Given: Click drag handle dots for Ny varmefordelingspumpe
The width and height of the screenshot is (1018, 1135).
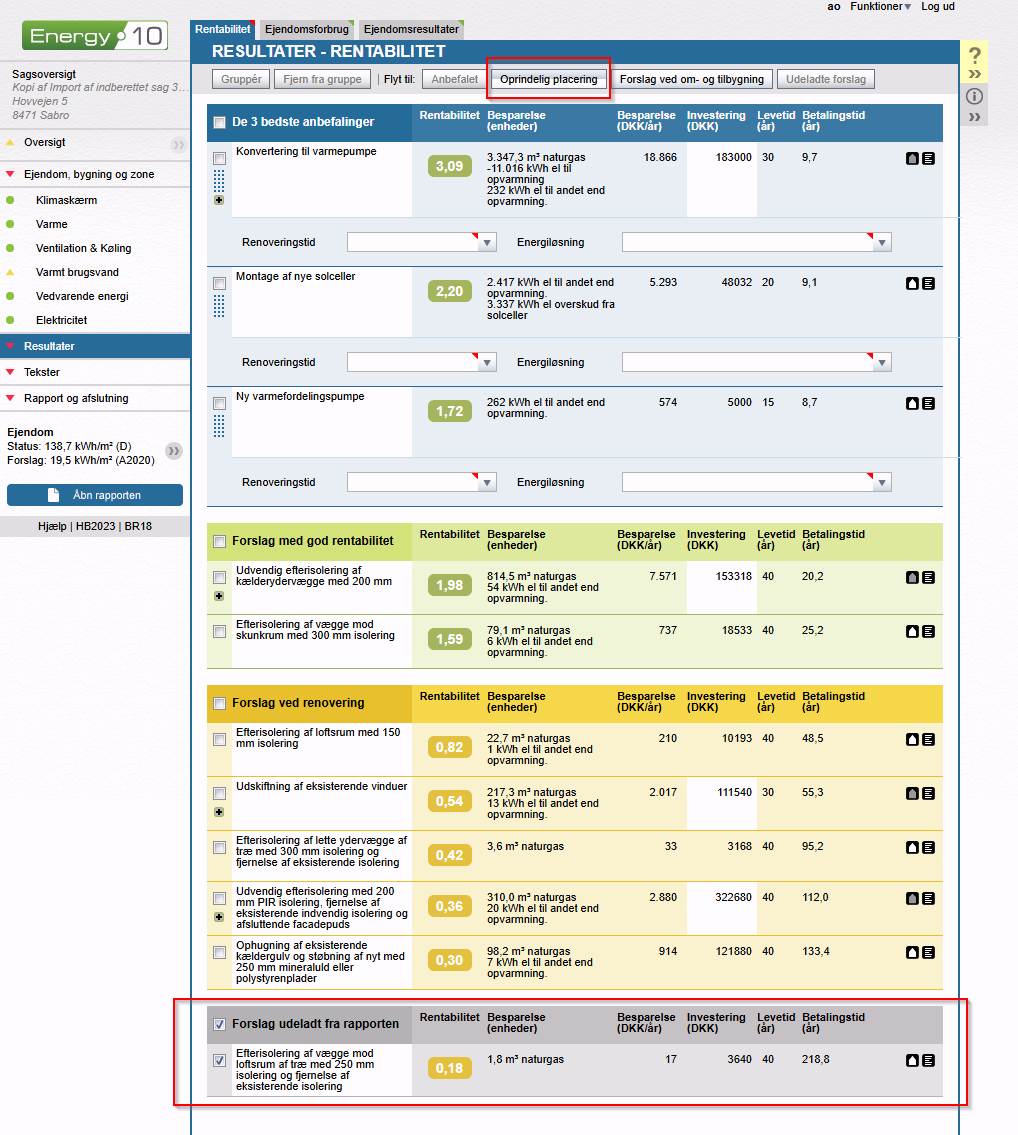Looking at the screenshot, I should (219, 426).
